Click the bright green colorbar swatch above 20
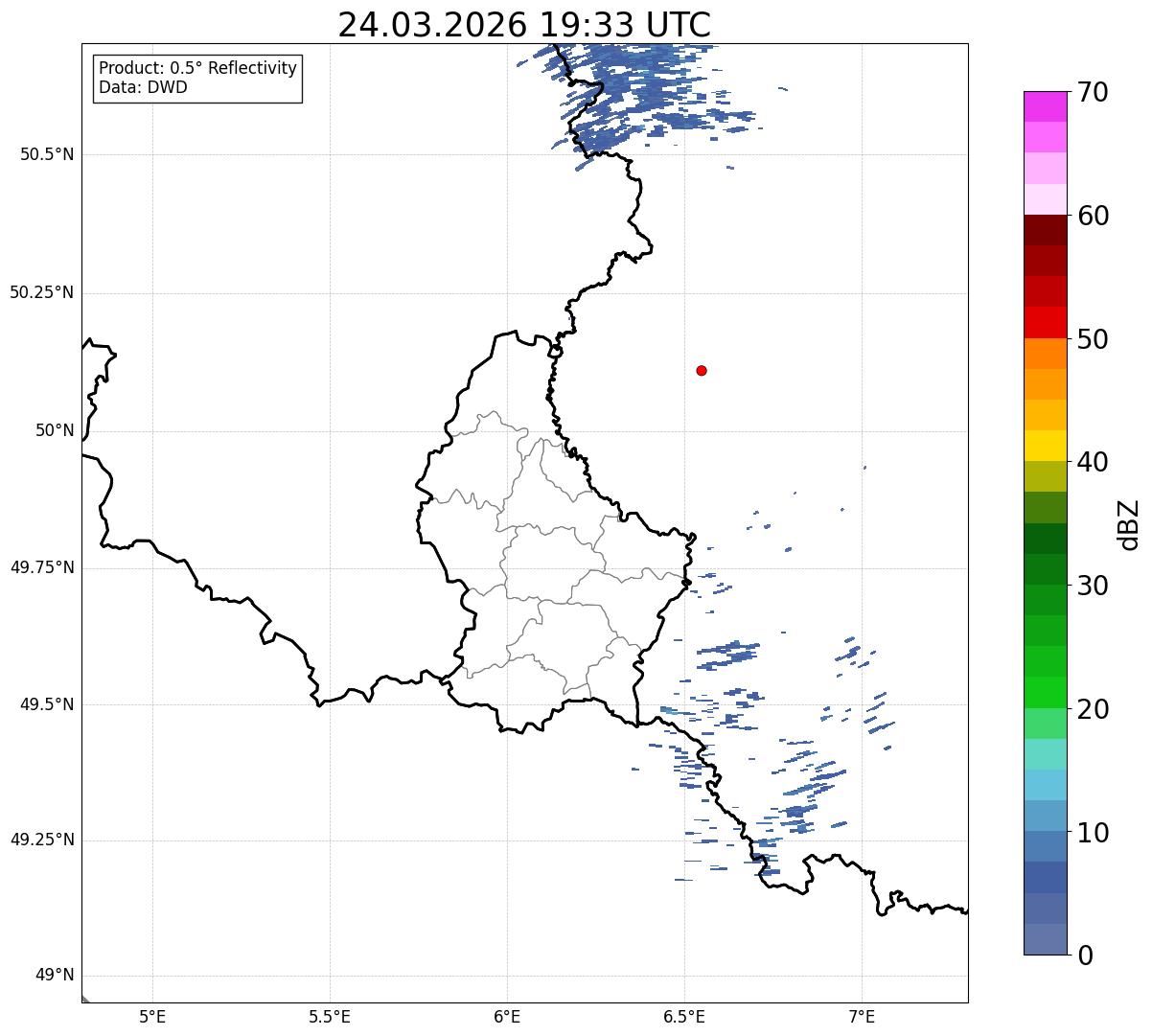Image resolution: width=1152 pixels, height=1036 pixels. pyautogui.click(x=1046, y=693)
